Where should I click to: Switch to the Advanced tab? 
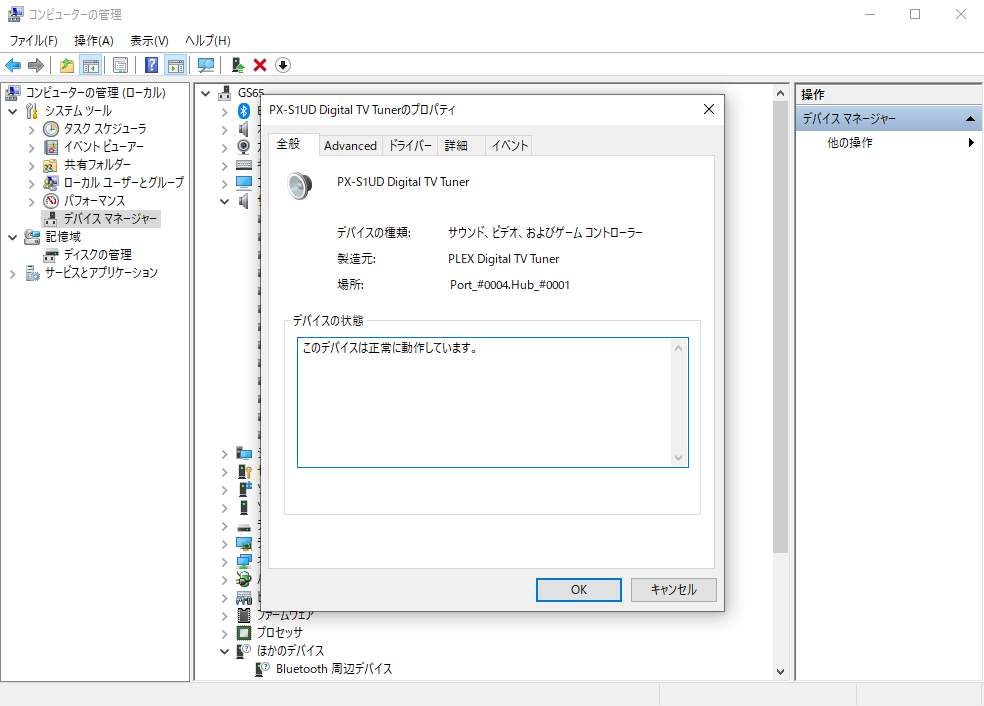point(350,146)
